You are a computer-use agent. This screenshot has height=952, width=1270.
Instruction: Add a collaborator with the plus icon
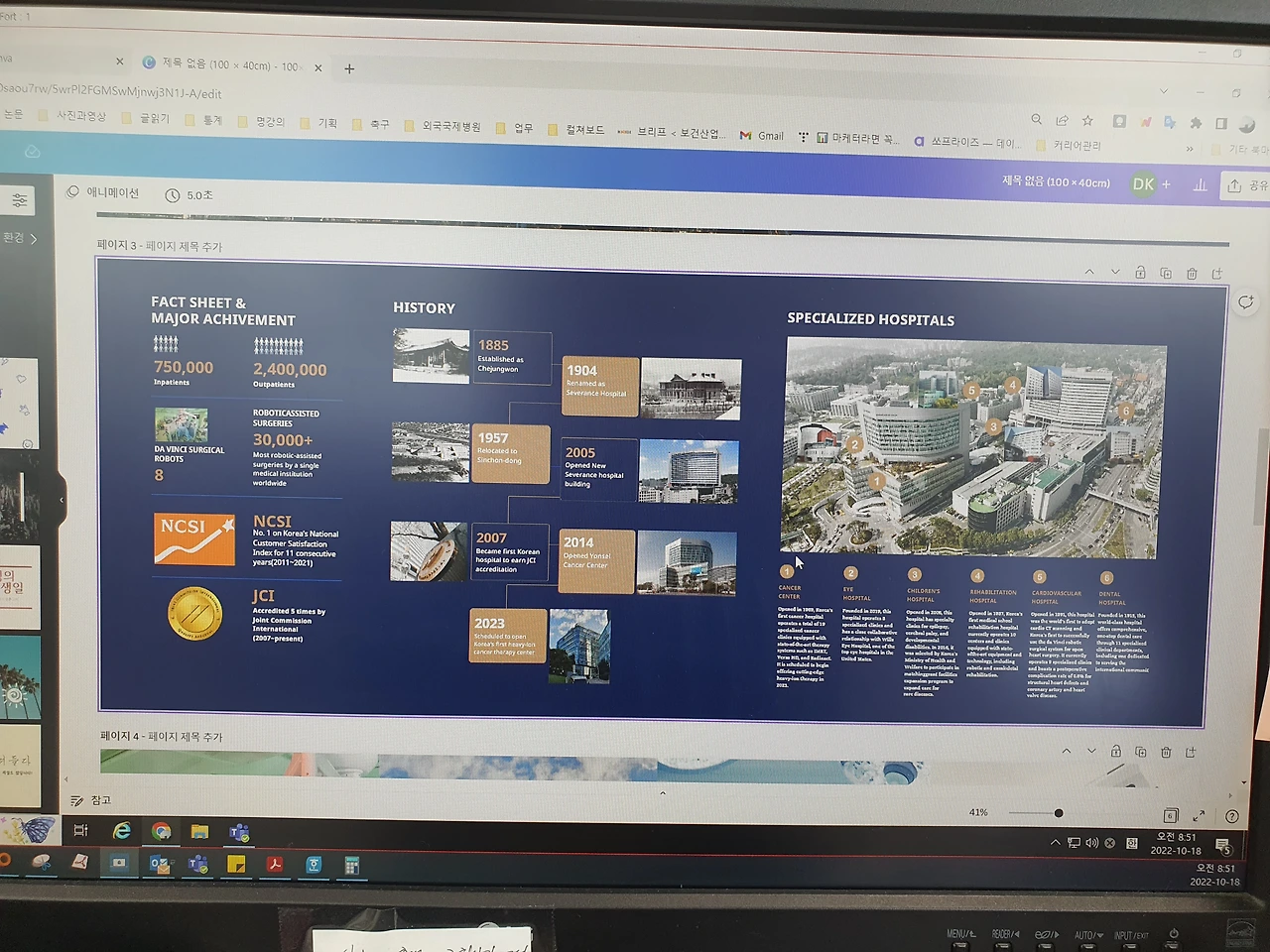pyautogui.click(x=1166, y=184)
